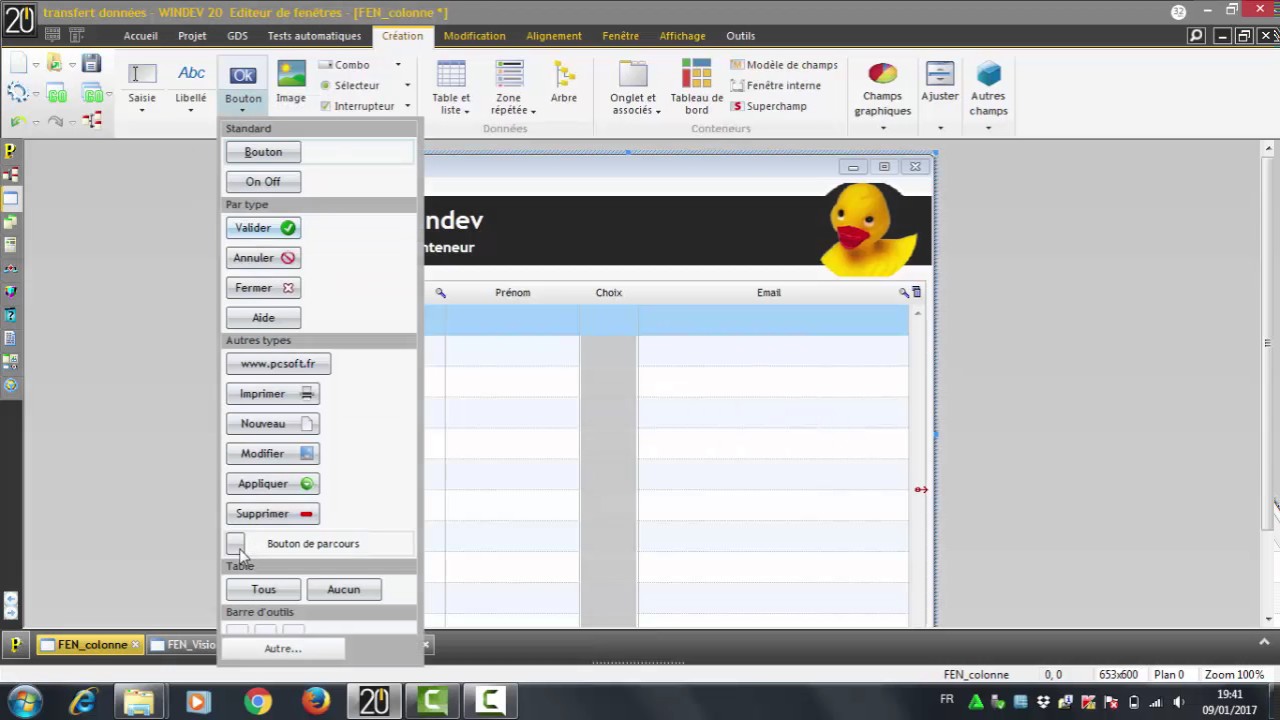Click the Email column header

[769, 293]
